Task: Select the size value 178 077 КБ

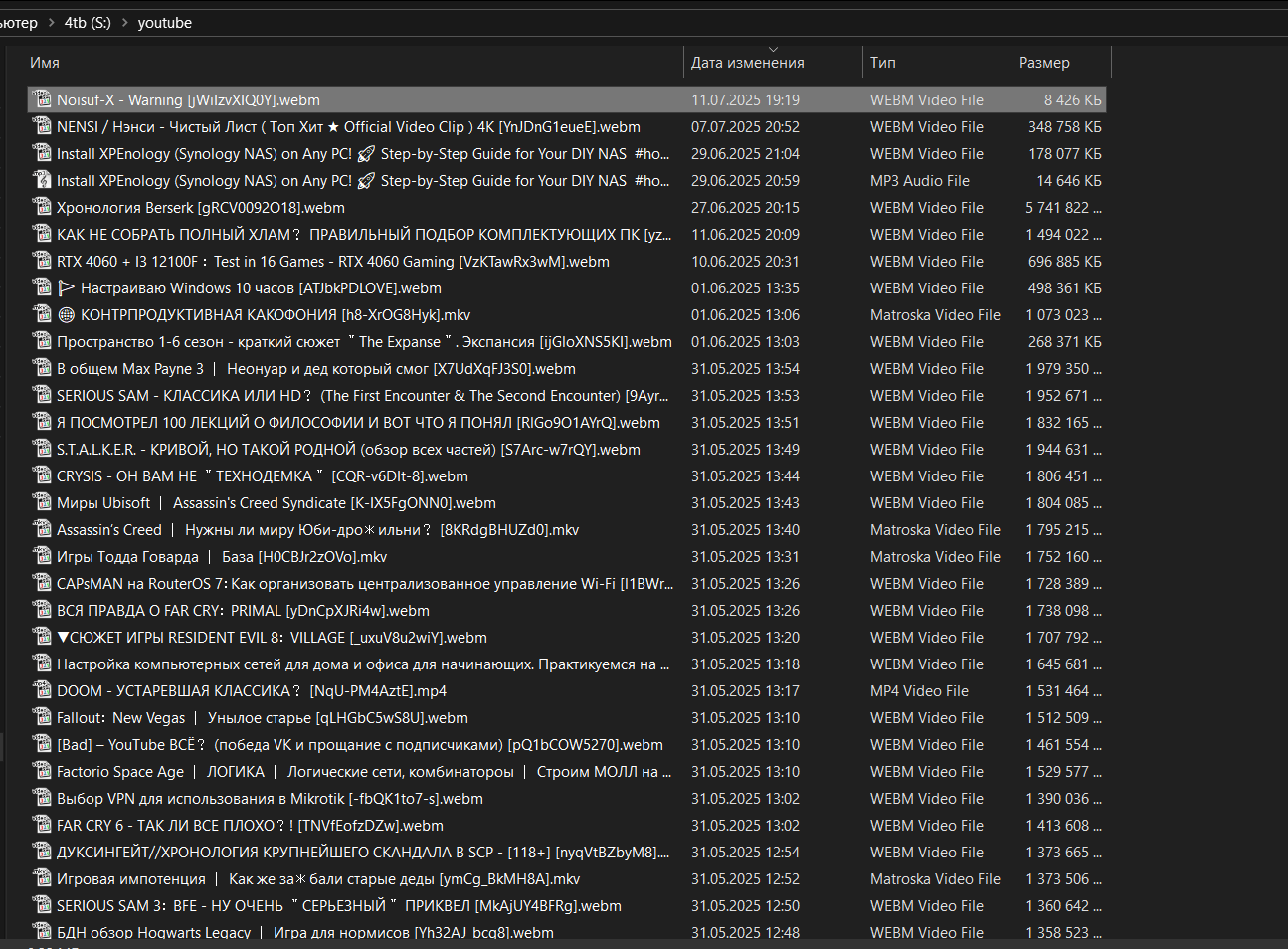Action: point(1065,153)
